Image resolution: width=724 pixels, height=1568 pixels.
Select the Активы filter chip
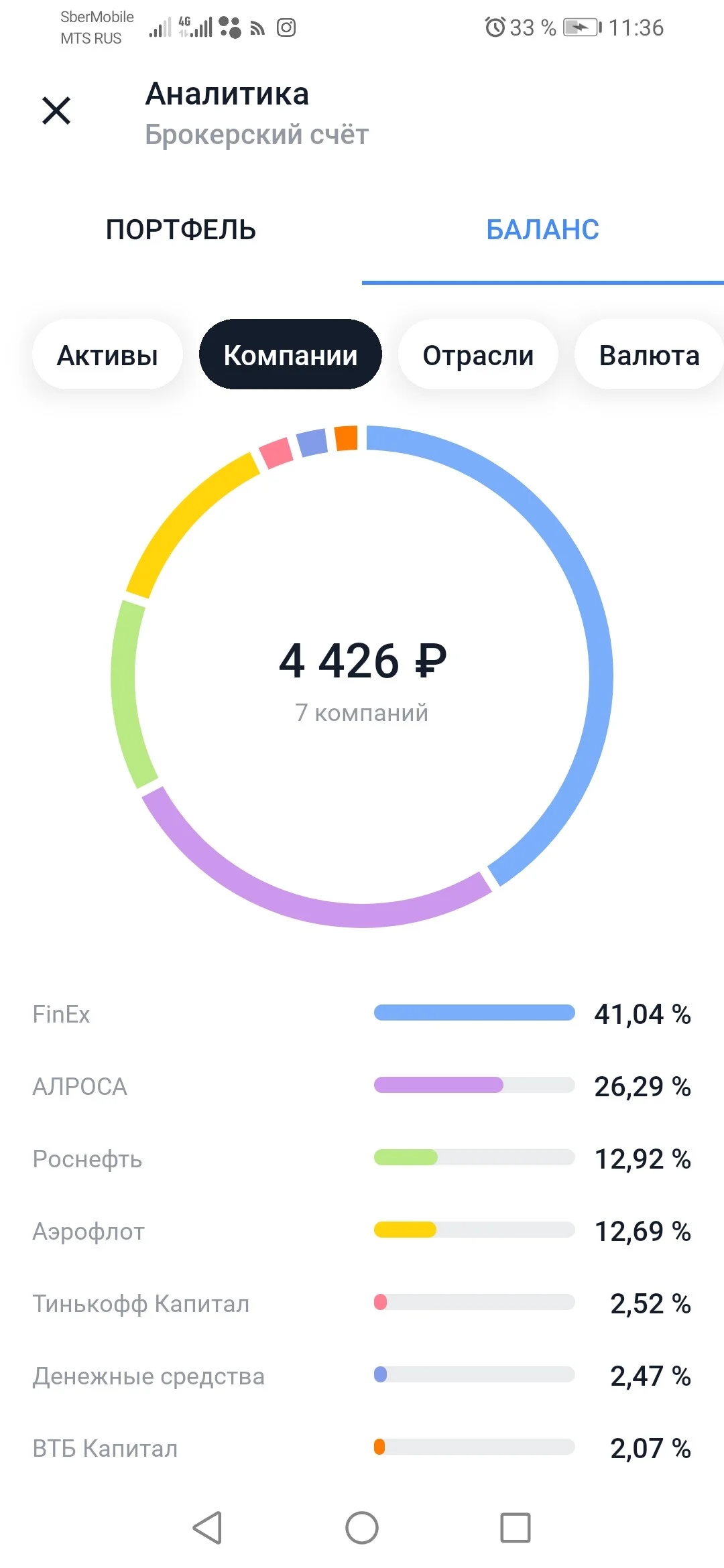pyautogui.click(x=107, y=354)
